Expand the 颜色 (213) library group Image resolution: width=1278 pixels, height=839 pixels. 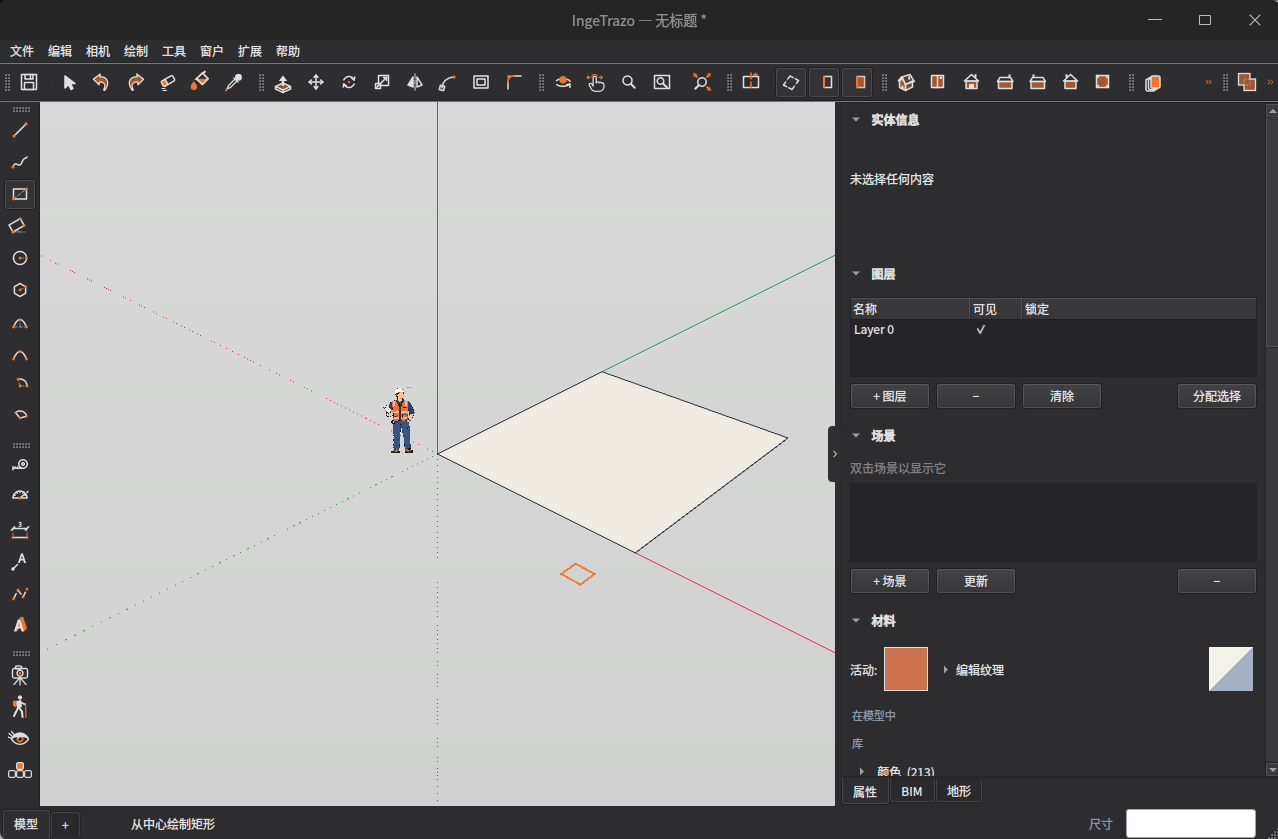(862, 771)
